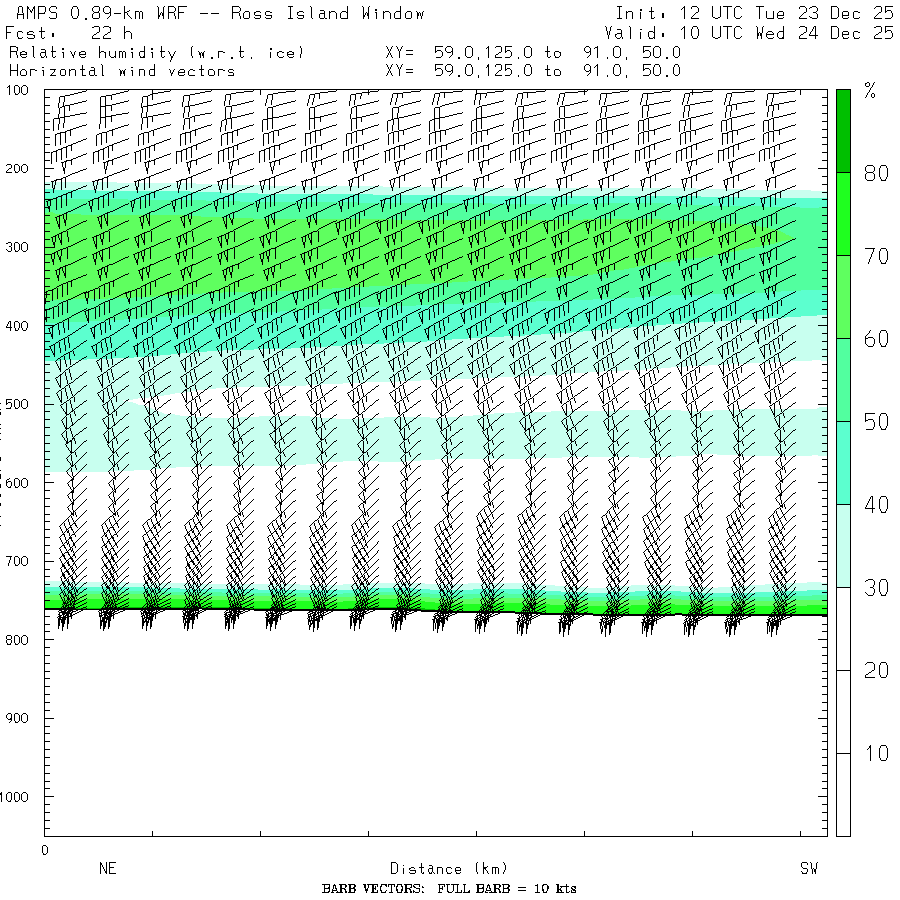The height and width of the screenshot is (900, 900).
Task: Click the white colorbar segment below 10
Action: click(x=843, y=795)
